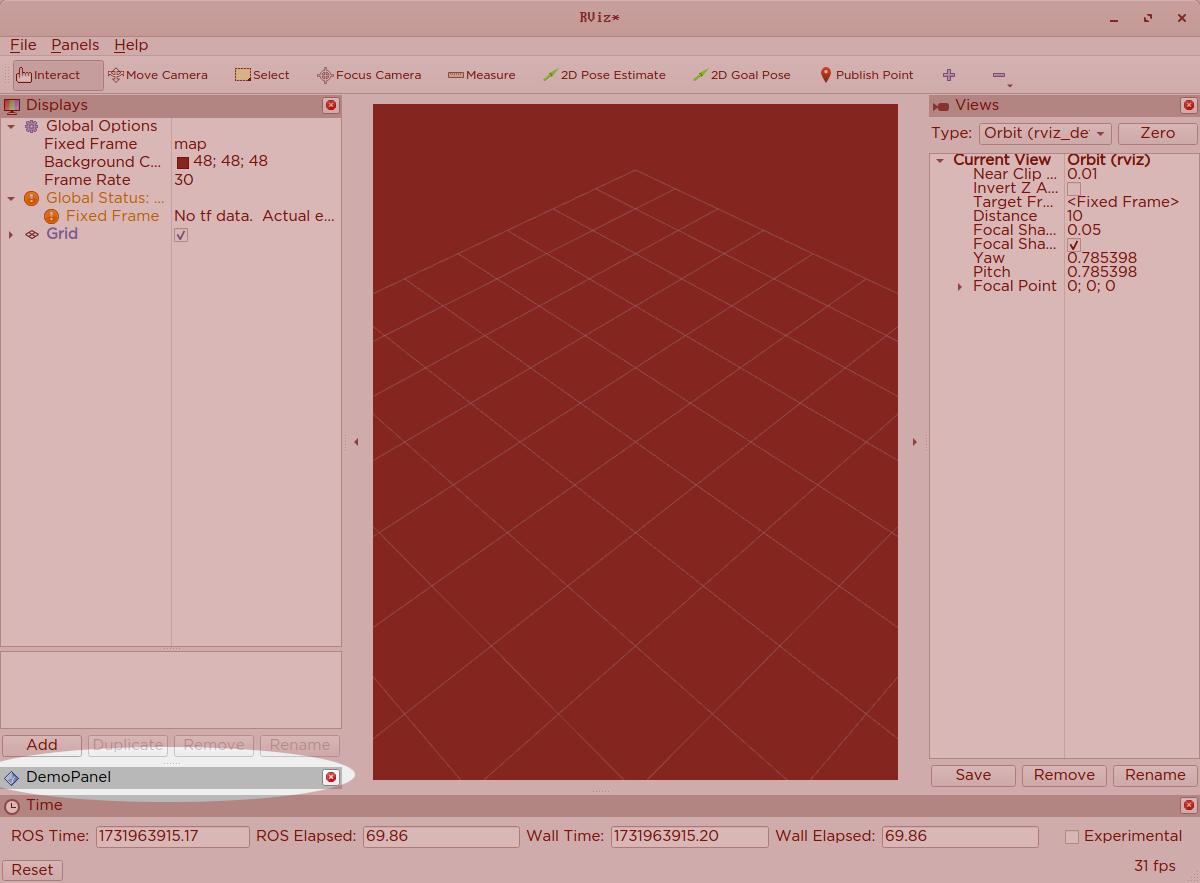Open the Panels menu
The image size is (1200, 883).
coord(75,45)
